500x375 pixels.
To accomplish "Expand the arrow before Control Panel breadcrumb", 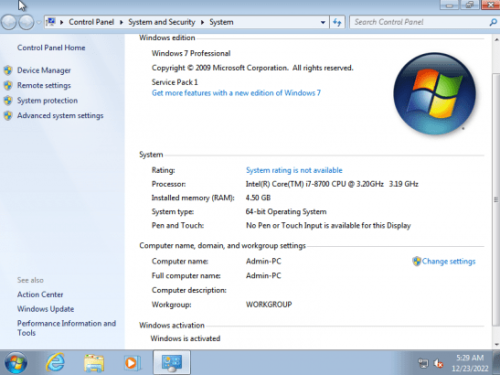I will (62, 22).
